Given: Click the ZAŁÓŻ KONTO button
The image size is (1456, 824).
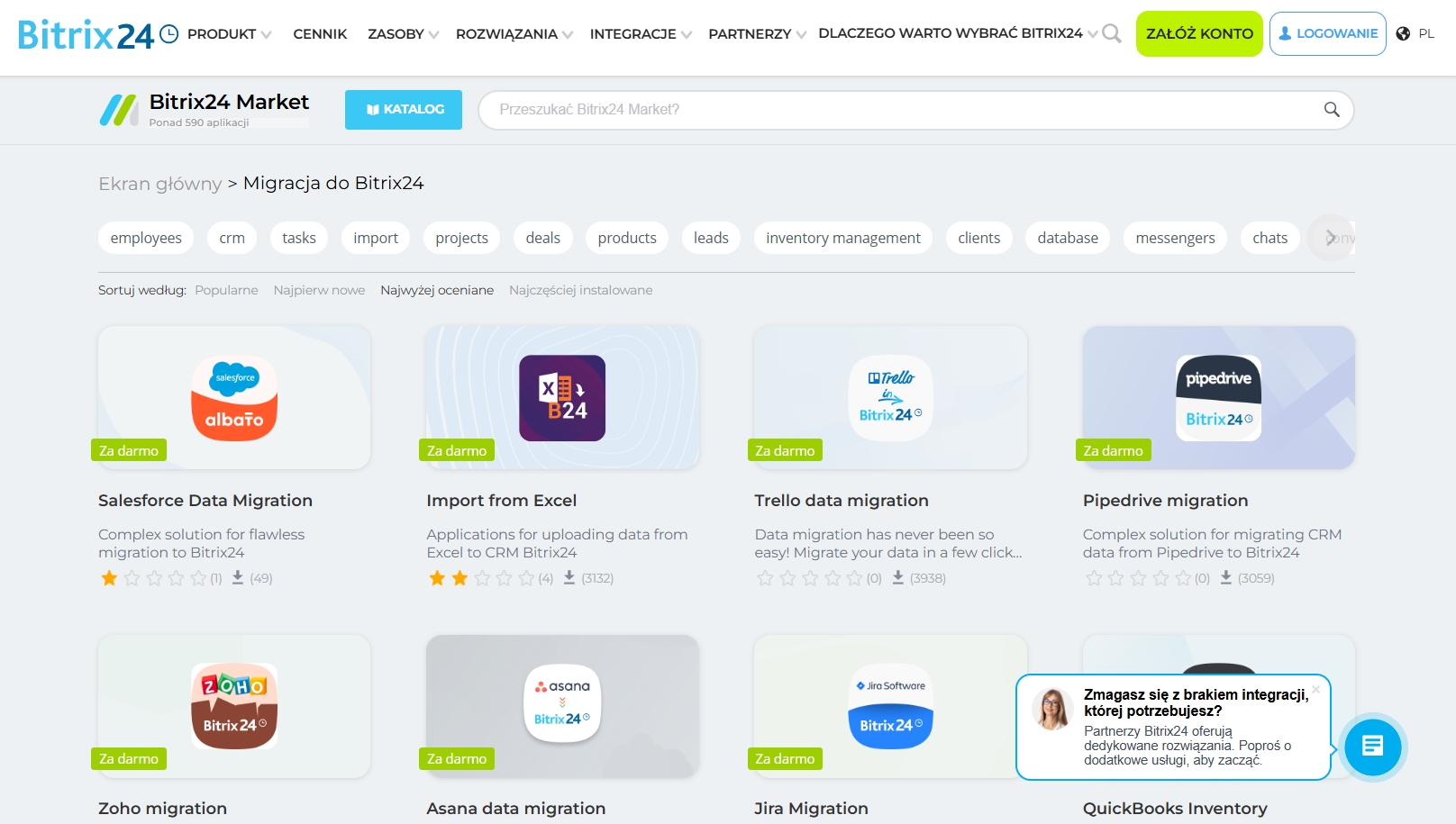Looking at the screenshot, I should point(1199,34).
